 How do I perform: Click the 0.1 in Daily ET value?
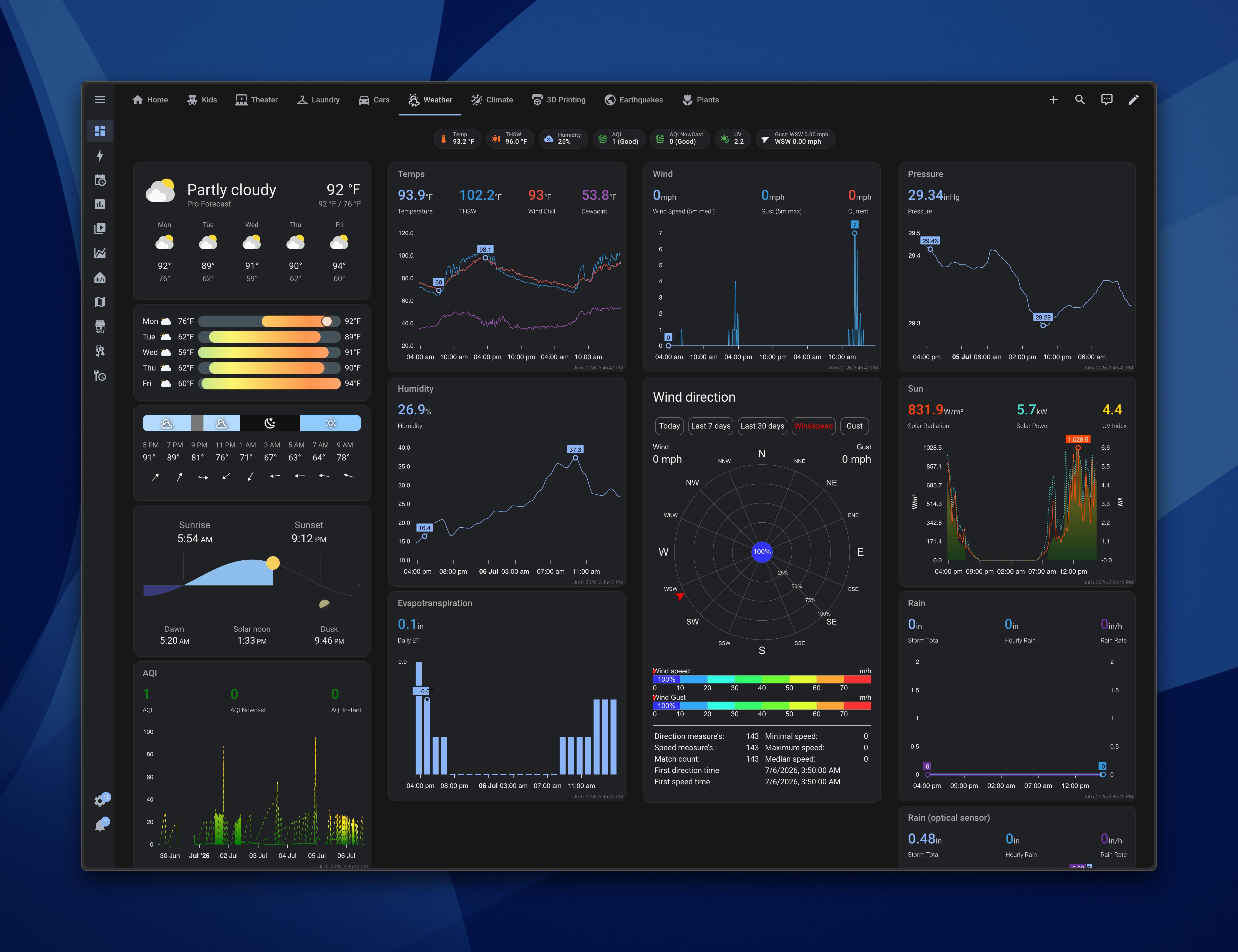411,624
